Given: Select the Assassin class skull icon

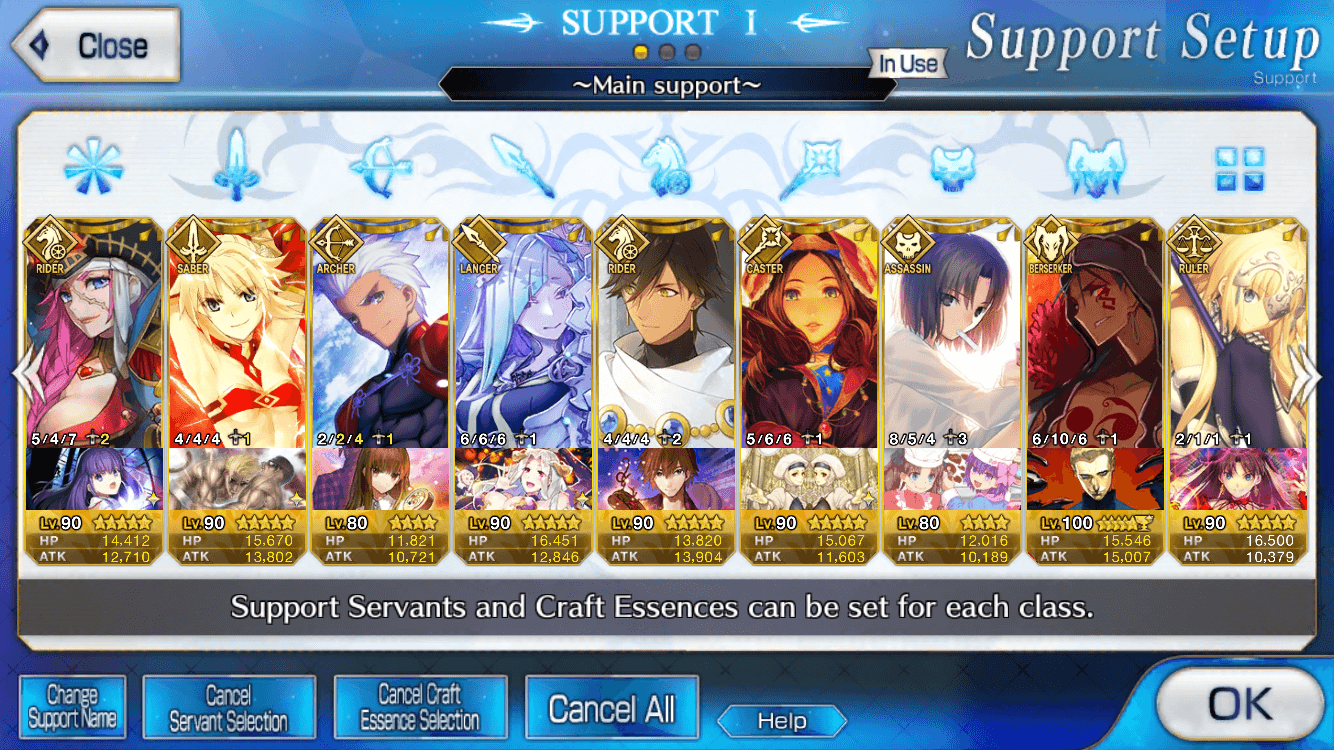Looking at the screenshot, I should coord(952,166).
